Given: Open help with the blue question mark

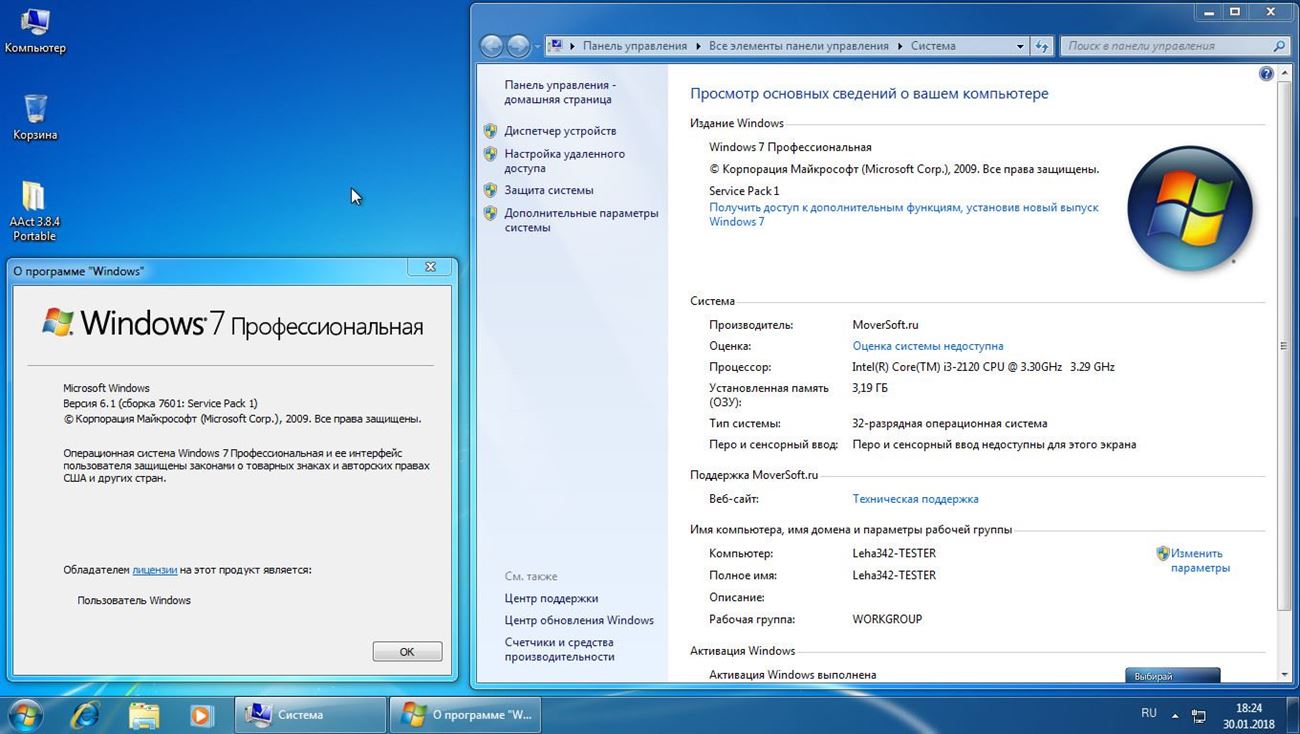Looking at the screenshot, I should click(x=1266, y=74).
